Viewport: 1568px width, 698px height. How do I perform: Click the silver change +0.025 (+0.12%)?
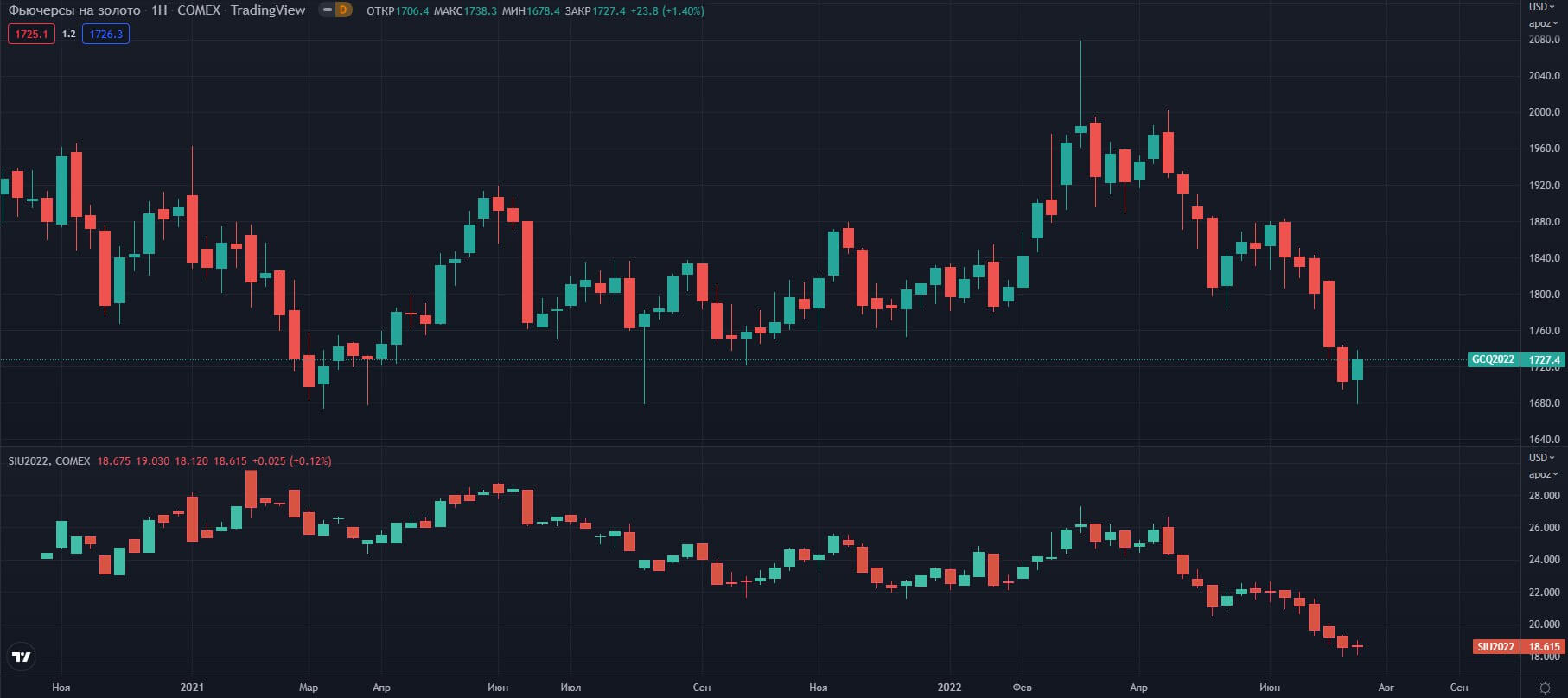point(291,461)
